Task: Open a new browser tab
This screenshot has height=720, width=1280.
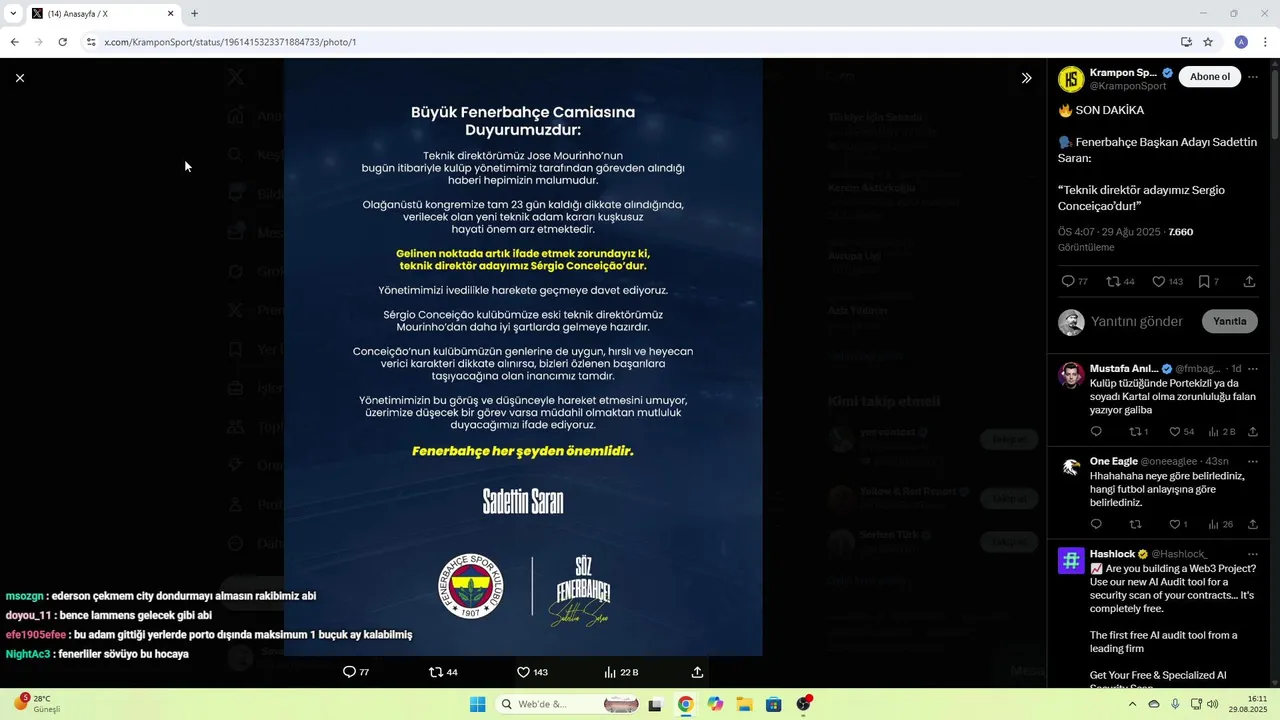Action: (x=194, y=14)
